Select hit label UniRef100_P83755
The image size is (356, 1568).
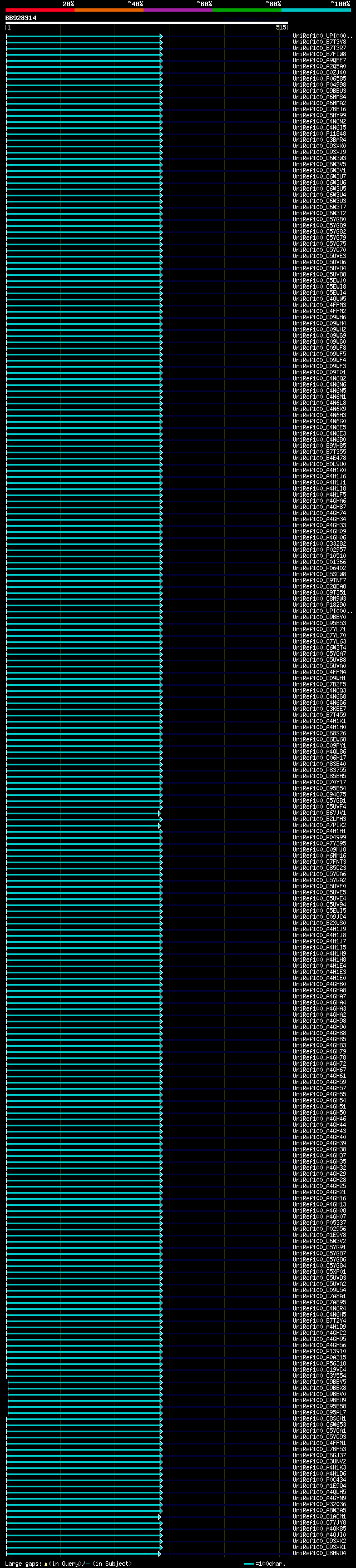pos(319,769)
